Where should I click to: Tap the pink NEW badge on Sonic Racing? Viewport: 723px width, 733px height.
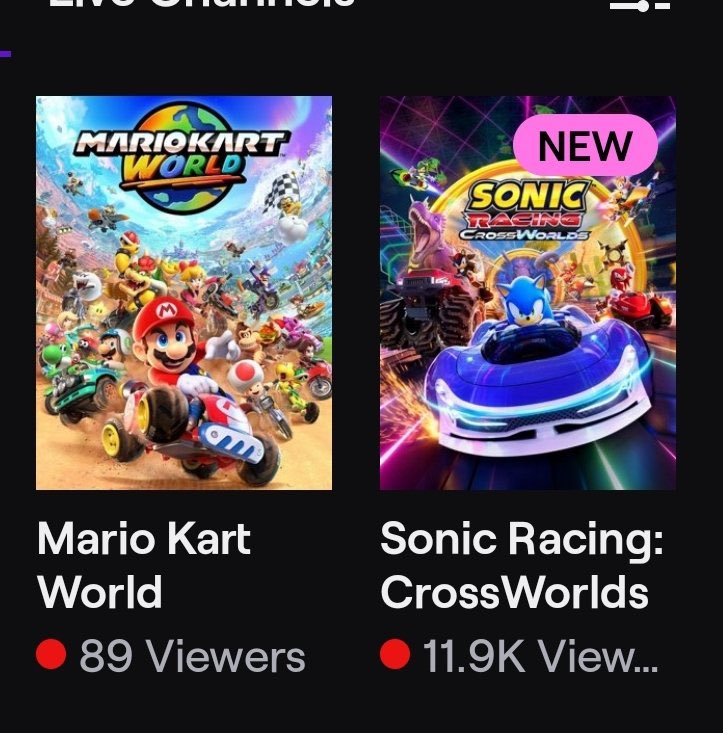(585, 148)
